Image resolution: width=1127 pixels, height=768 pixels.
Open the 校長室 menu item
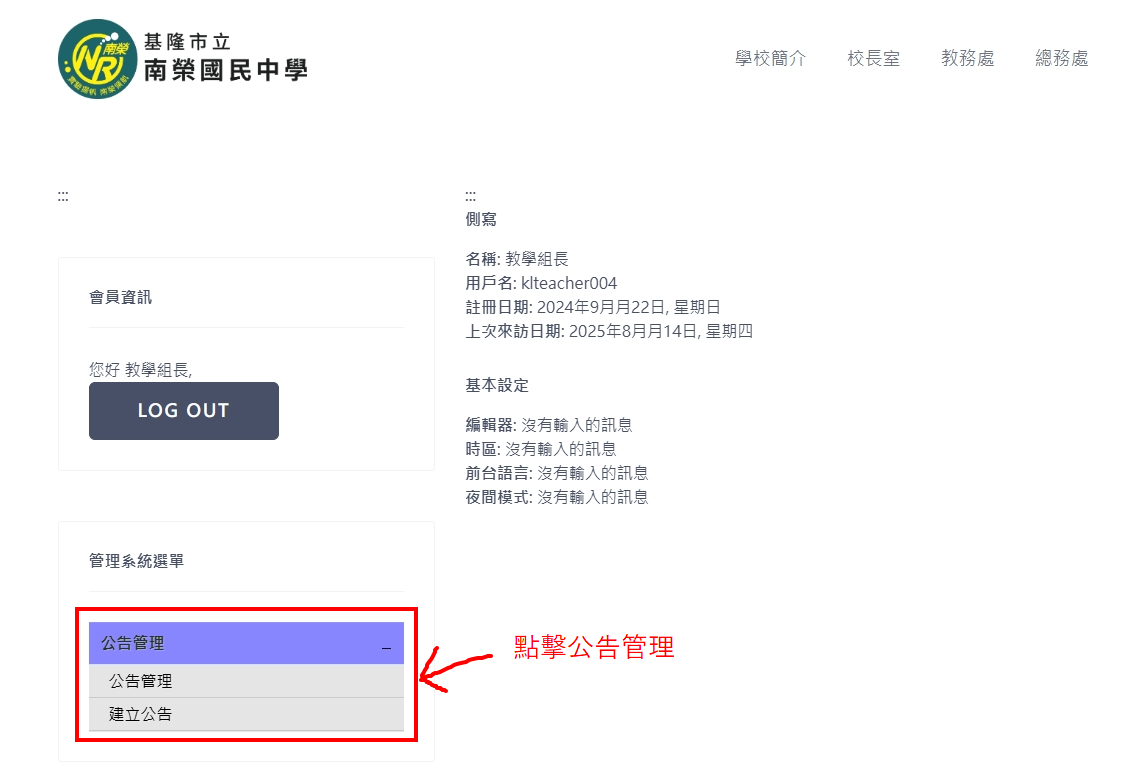[x=872, y=59]
